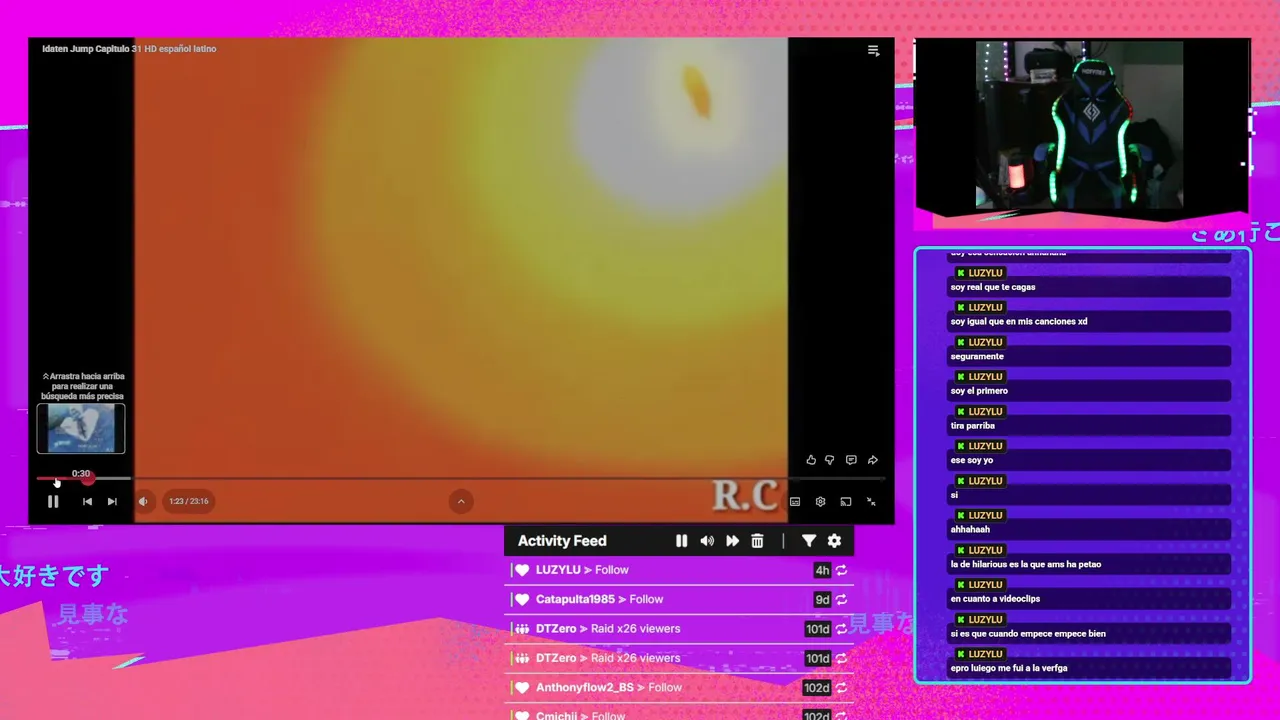Skip to previous video in player
Image resolution: width=1280 pixels, height=720 pixels.
pos(87,502)
